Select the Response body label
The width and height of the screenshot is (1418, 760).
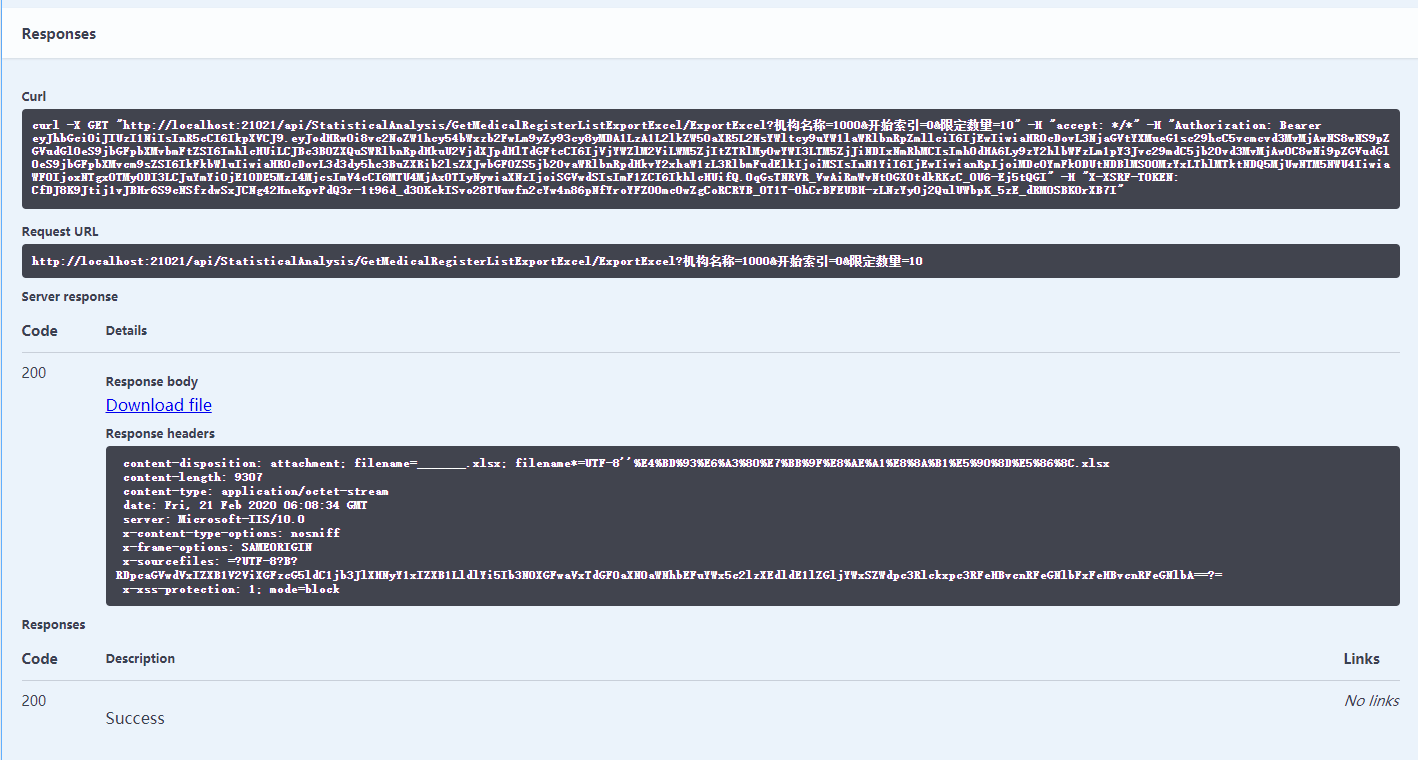click(151, 381)
